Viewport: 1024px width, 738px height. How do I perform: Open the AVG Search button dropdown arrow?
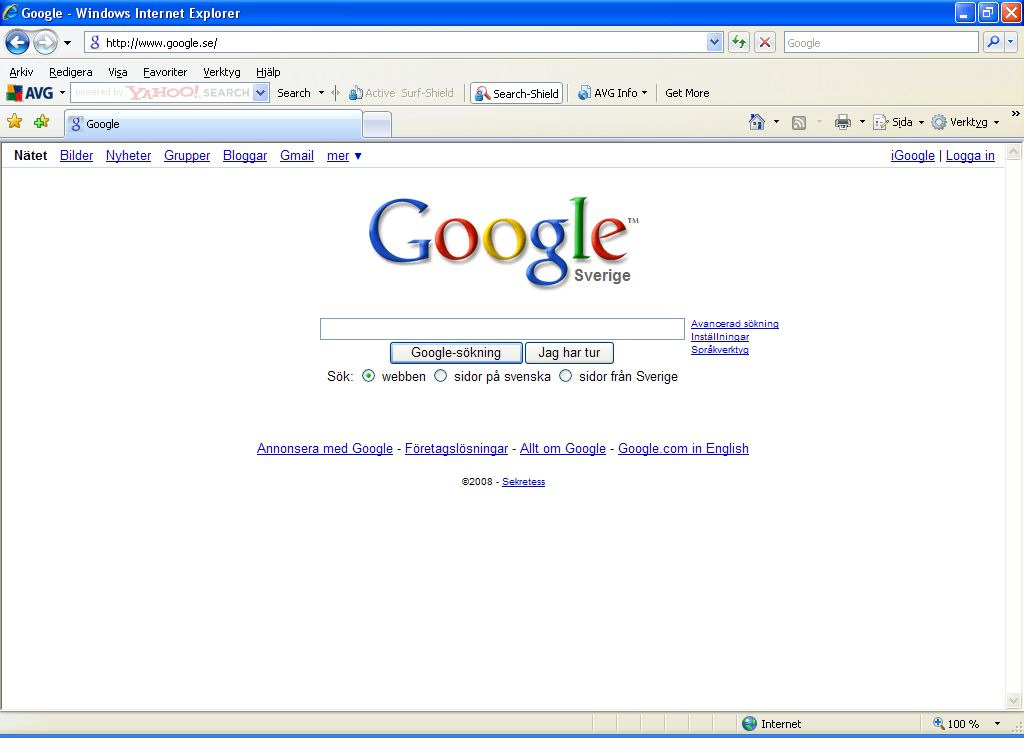point(321,93)
